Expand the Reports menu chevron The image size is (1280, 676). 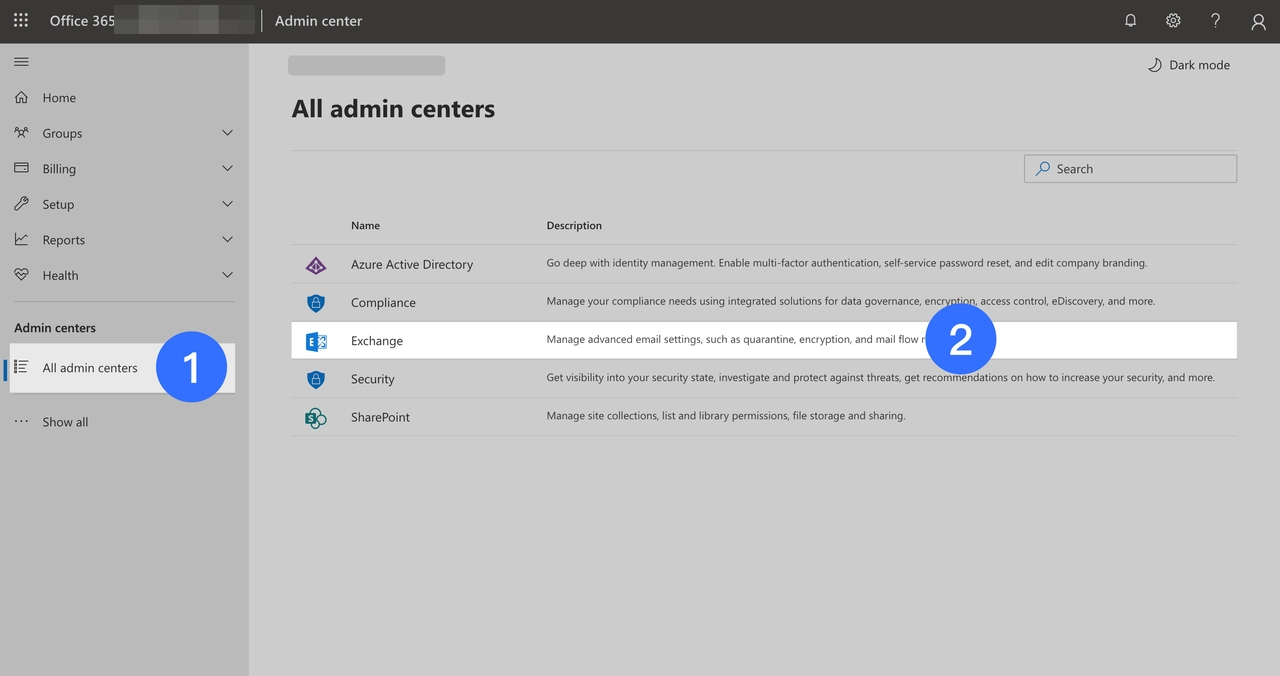pos(227,240)
